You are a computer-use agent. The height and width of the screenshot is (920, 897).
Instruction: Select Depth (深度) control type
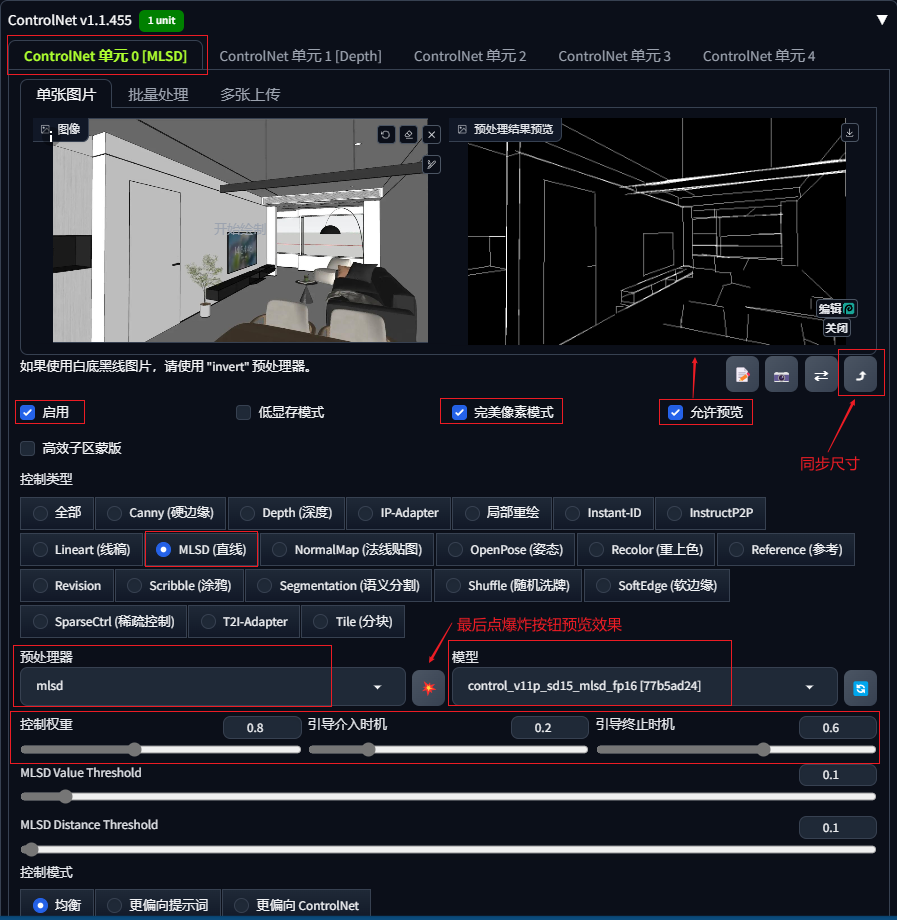(286, 513)
